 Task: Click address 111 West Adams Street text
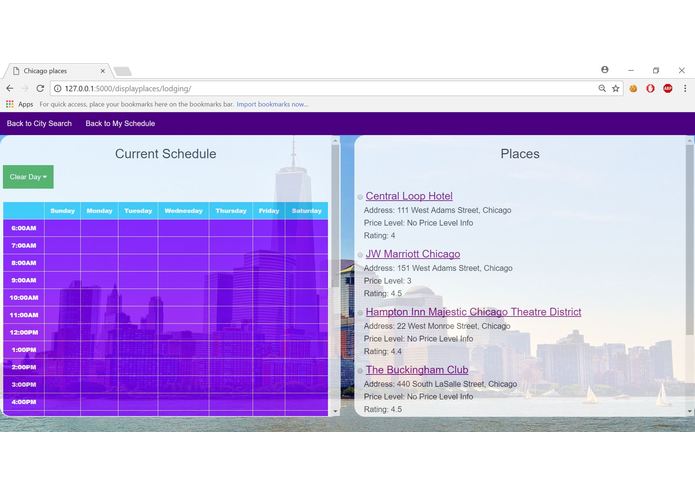(437, 210)
